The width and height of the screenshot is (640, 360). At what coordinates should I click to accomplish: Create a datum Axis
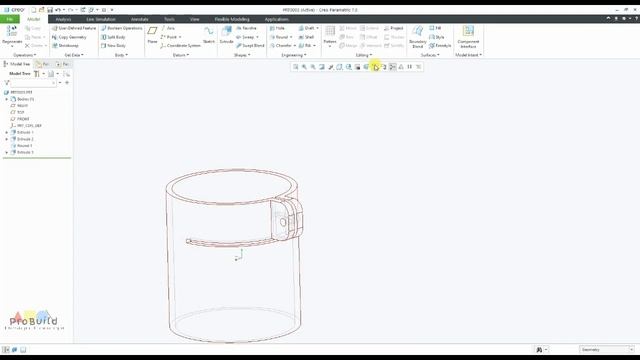point(168,28)
